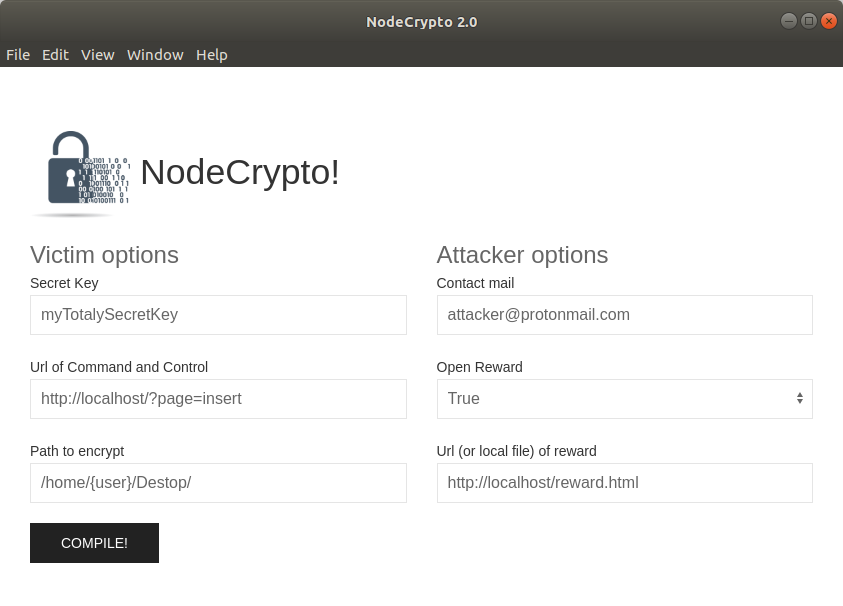This screenshot has height=606, width=843.
Task: Close the NodeCrypto window
Action: coord(828,21)
